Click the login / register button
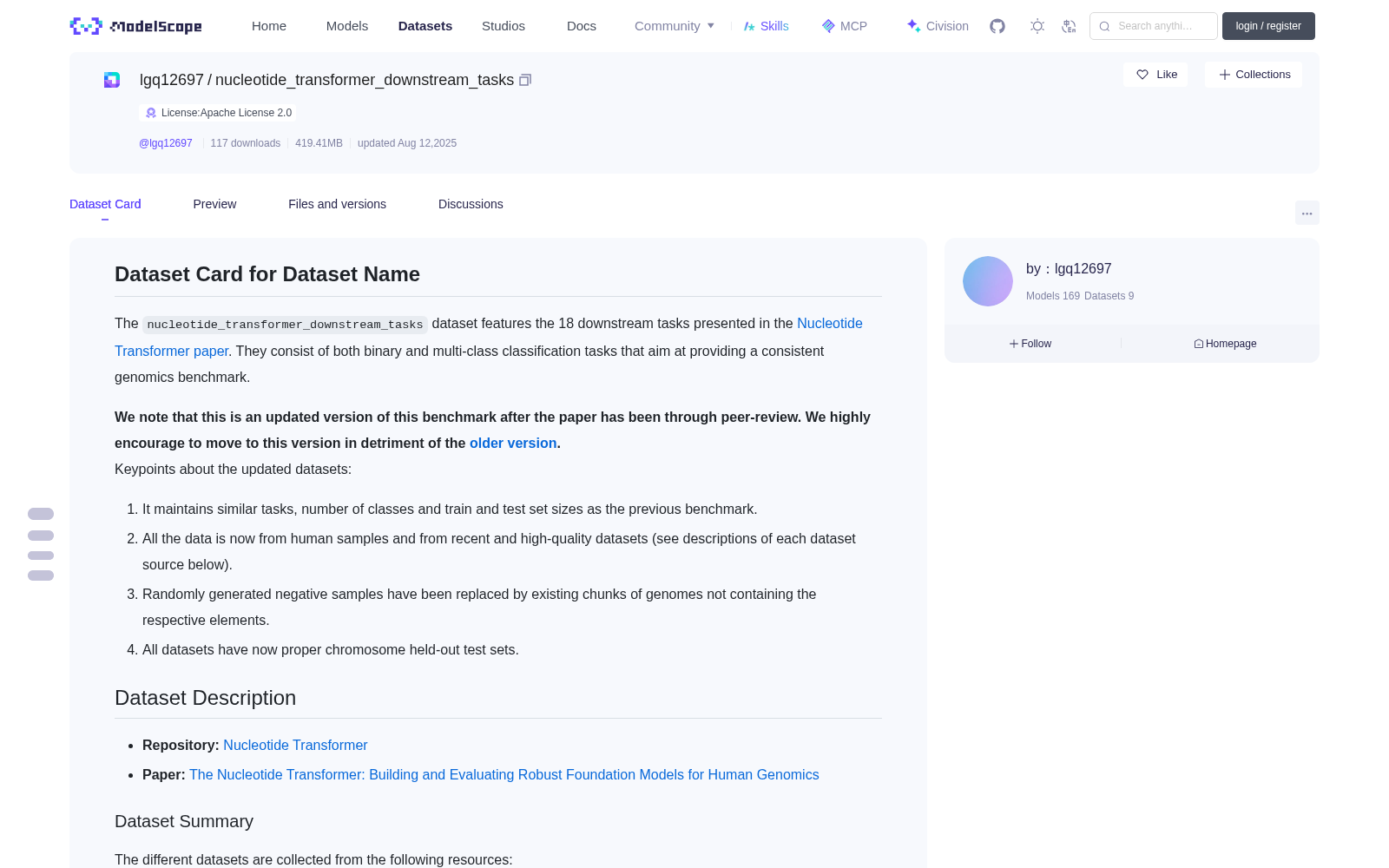 click(1268, 26)
